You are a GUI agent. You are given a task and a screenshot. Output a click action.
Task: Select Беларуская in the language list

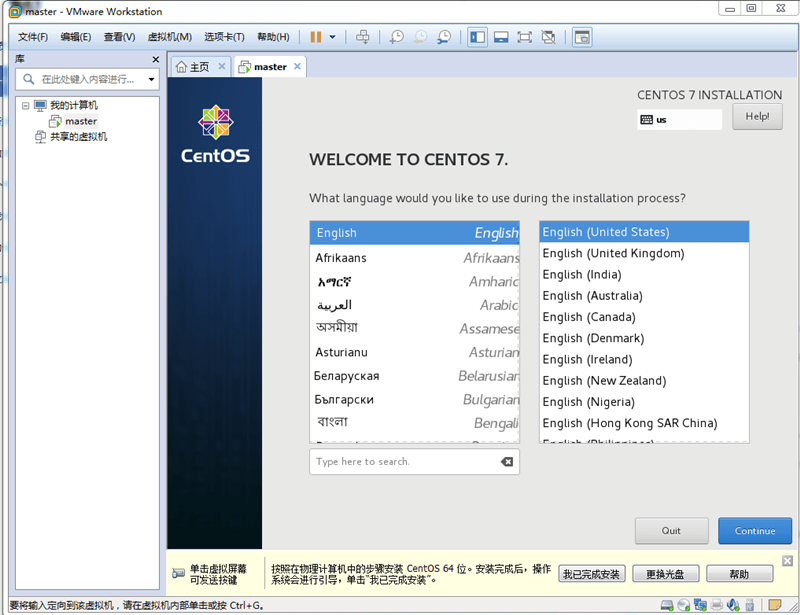(415, 376)
